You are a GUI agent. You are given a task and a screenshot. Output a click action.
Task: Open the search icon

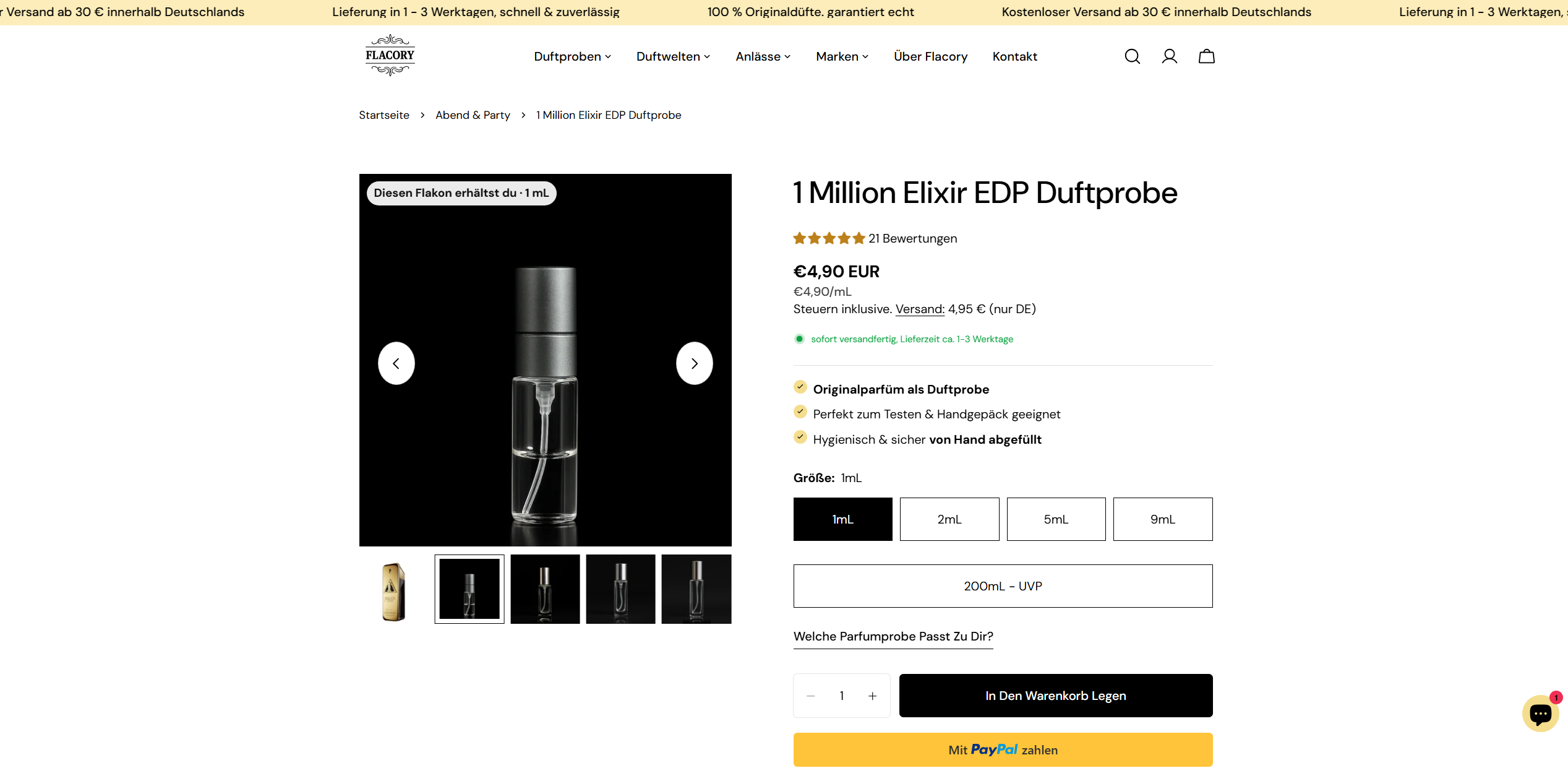[1132, 56]
